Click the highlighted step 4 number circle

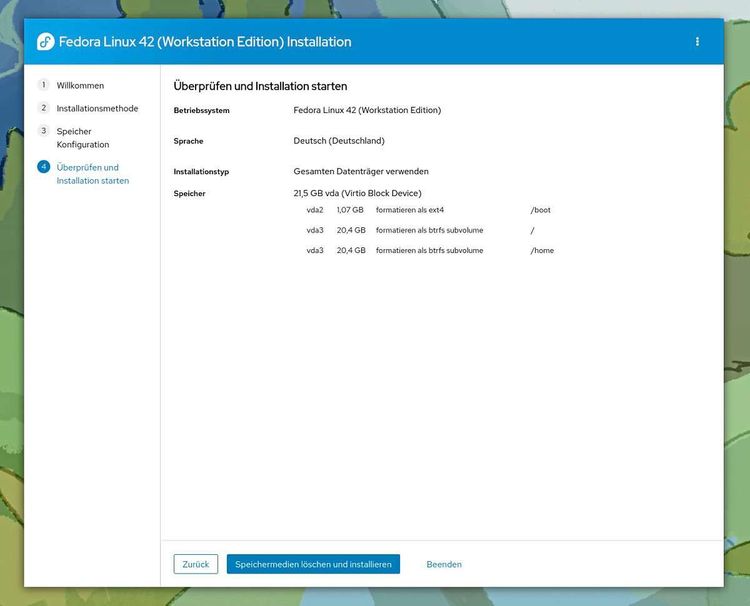pyautogui.click(x=43, y=167)
